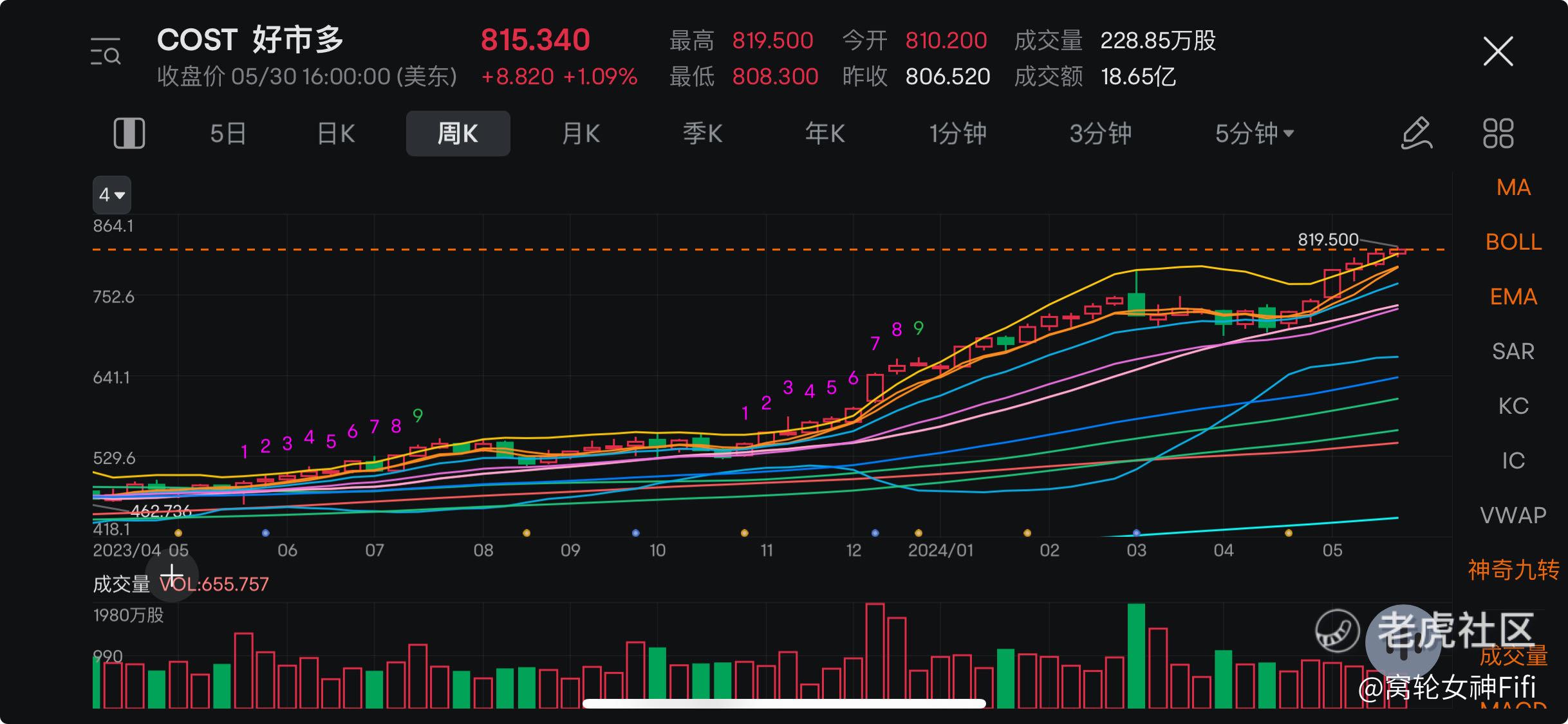Enable the KC indicator
Viewport: 1568px width, 724px height.
click(1513, 406)
